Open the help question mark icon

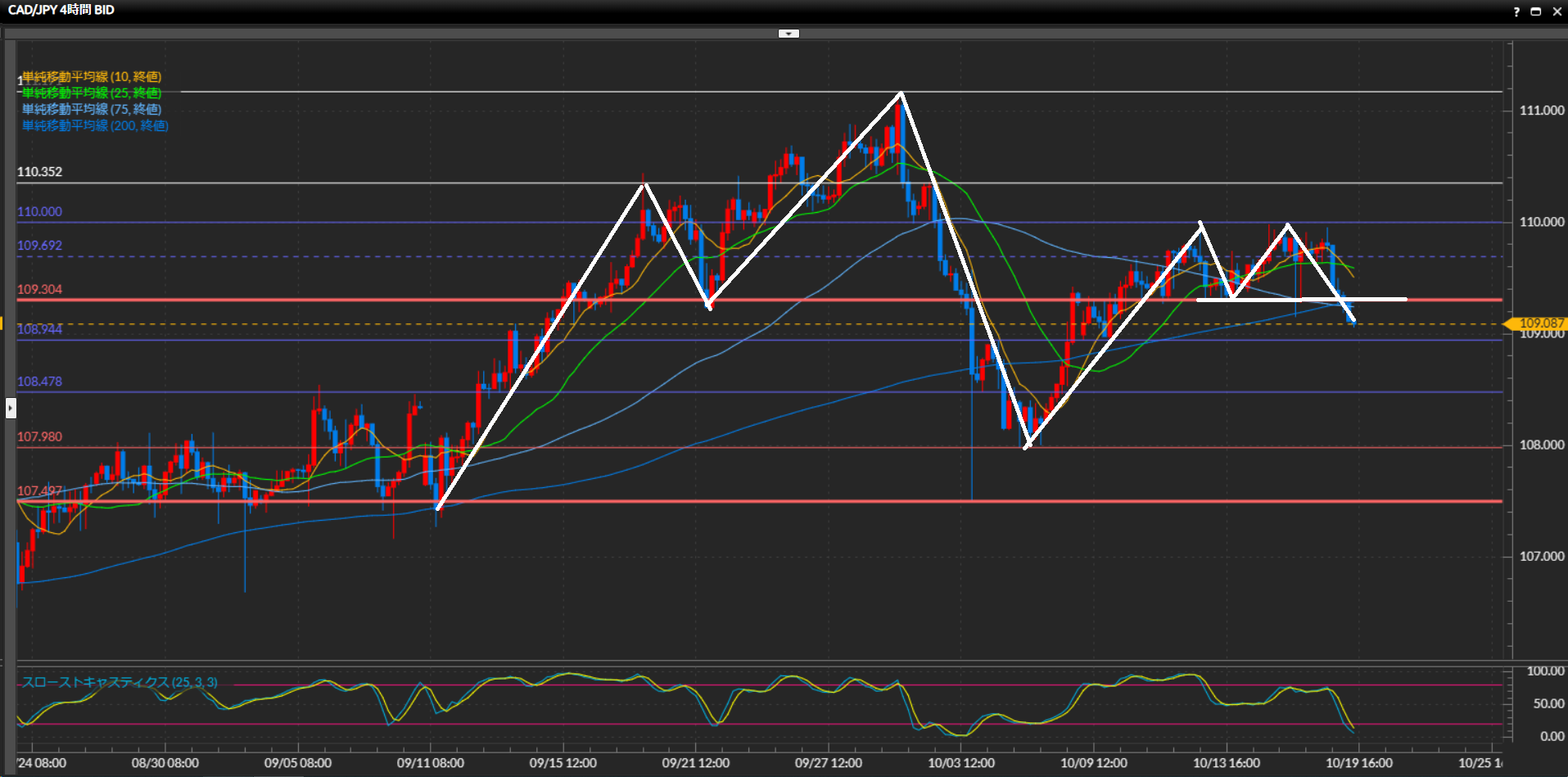[x=1516, y=11]
